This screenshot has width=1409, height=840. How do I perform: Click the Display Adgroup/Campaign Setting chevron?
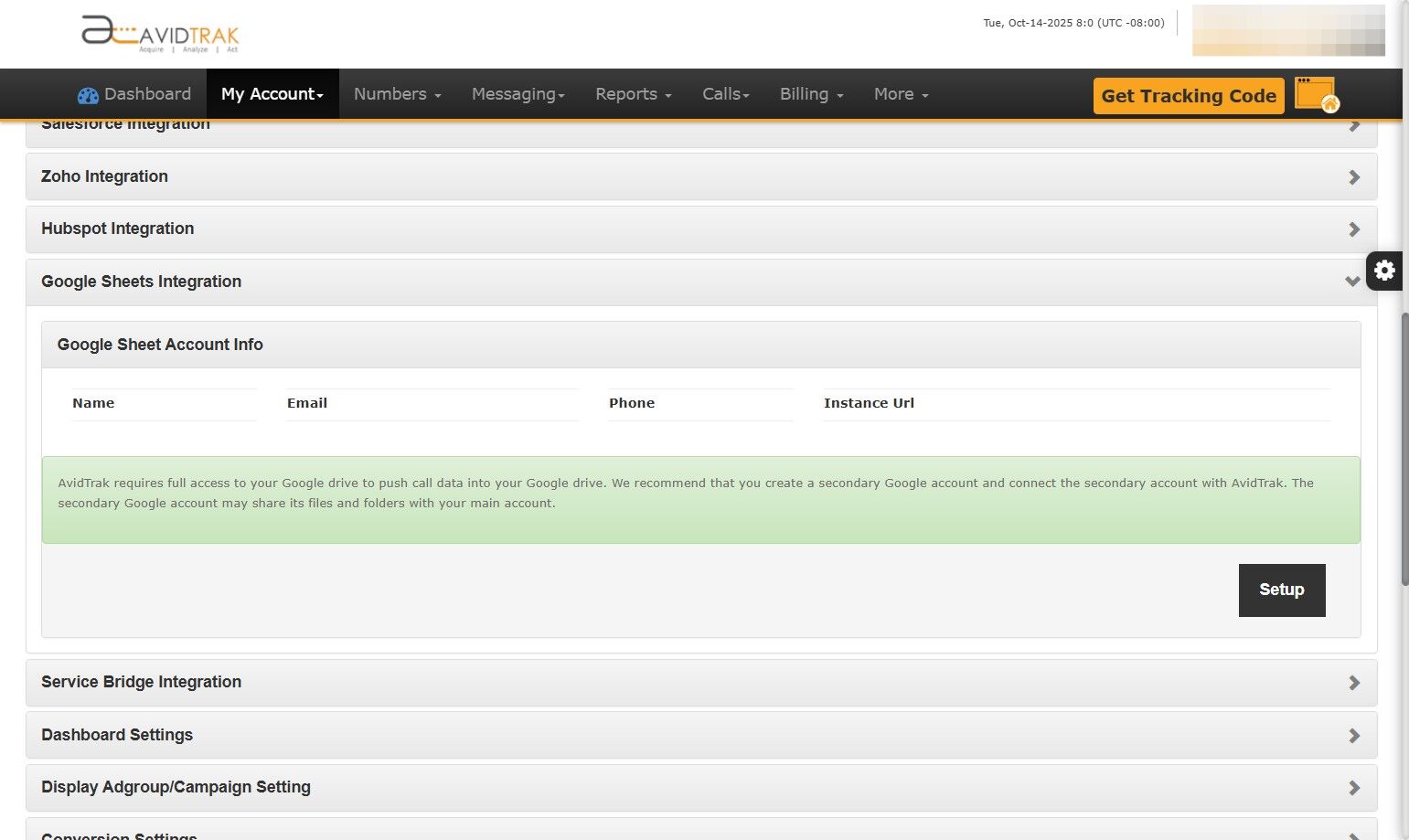1354,788
